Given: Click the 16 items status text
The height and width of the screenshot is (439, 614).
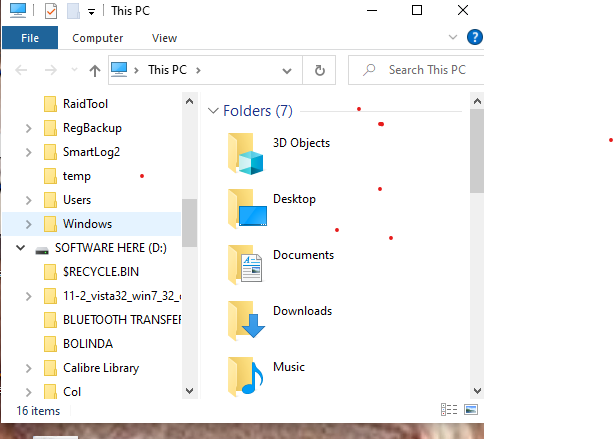Looking at the screenshot, I should point(38,411).
